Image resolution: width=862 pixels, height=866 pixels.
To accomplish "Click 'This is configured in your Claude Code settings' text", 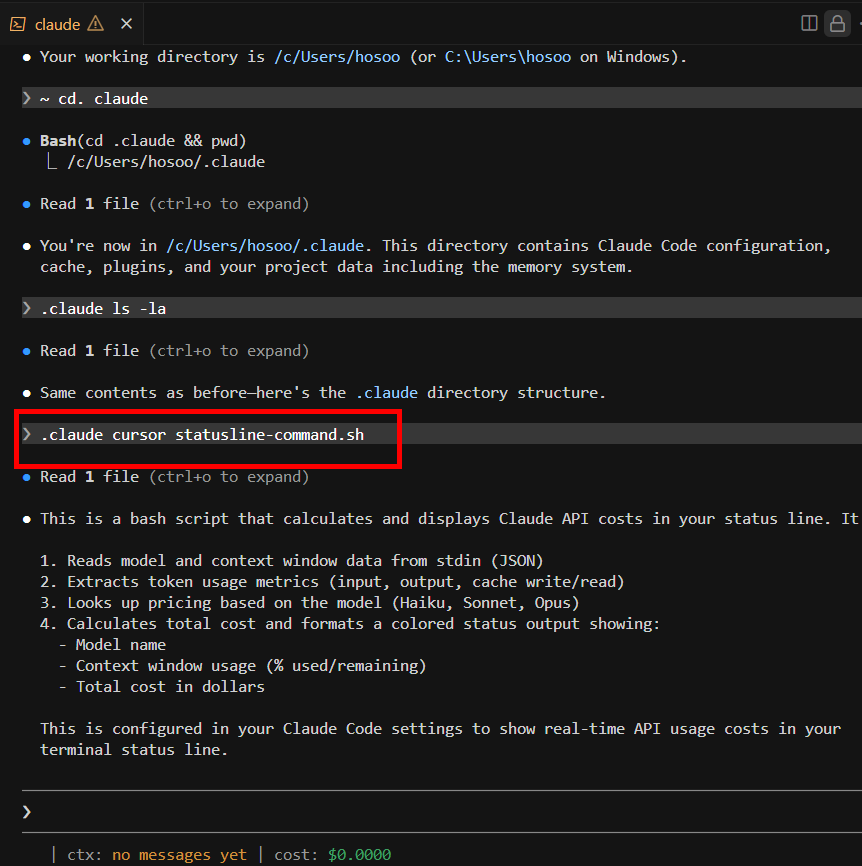I will [440, 739].
